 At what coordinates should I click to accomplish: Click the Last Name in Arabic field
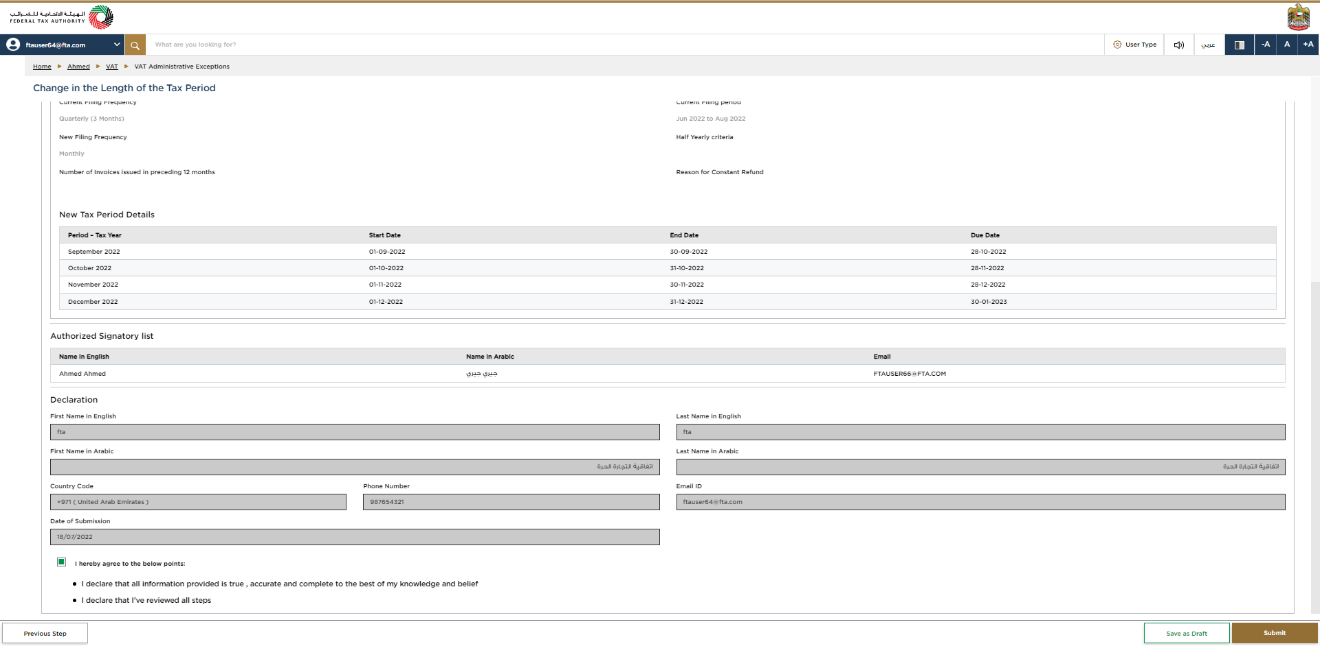(x=981, y=467)
